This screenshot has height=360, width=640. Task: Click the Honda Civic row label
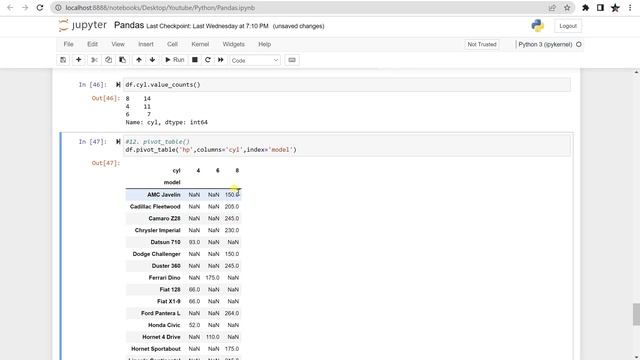(x=164, y=325)
